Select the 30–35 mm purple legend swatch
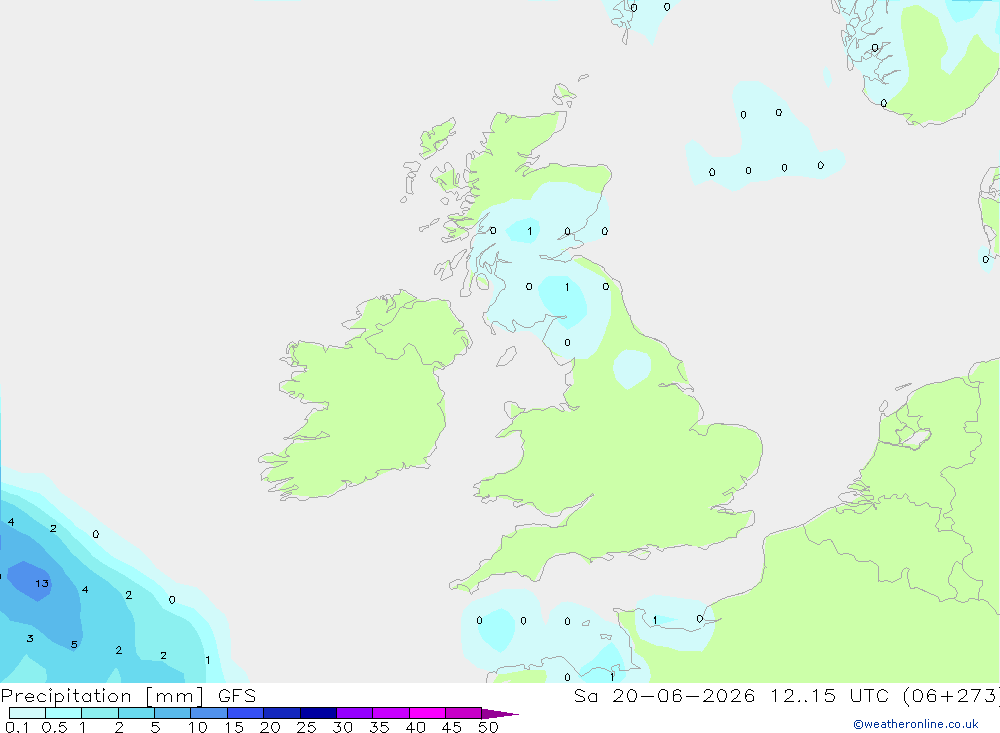This screenshot has width=1000, height=733. [x=355, y=713]
